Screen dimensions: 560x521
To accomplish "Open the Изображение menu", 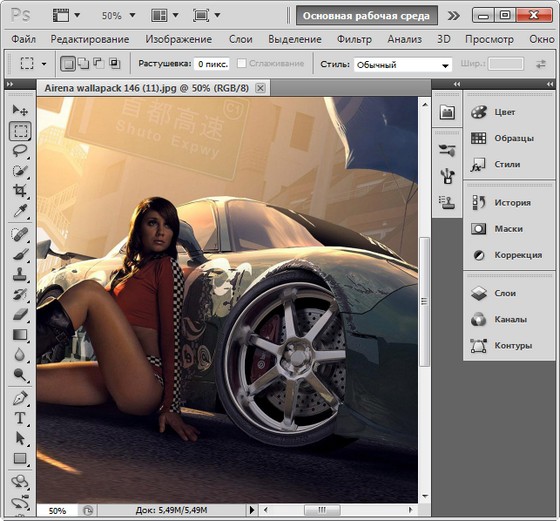I will (x=179, y=39).
